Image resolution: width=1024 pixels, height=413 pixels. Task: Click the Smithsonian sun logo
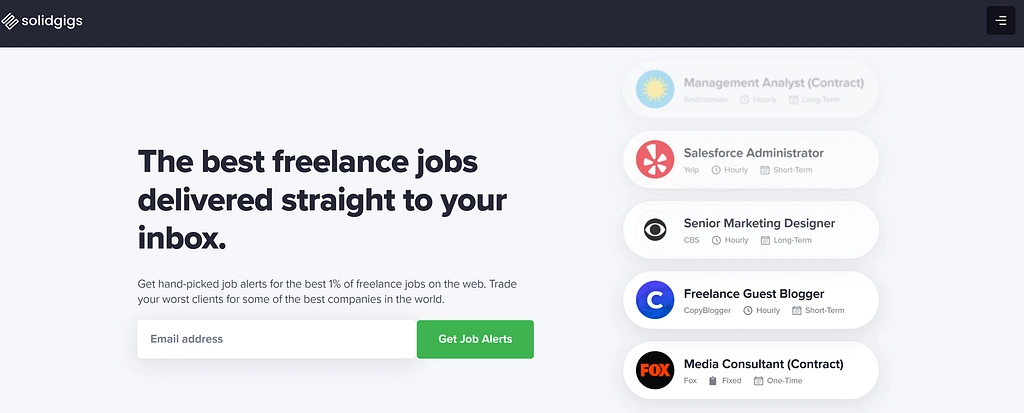coord(655,89)
